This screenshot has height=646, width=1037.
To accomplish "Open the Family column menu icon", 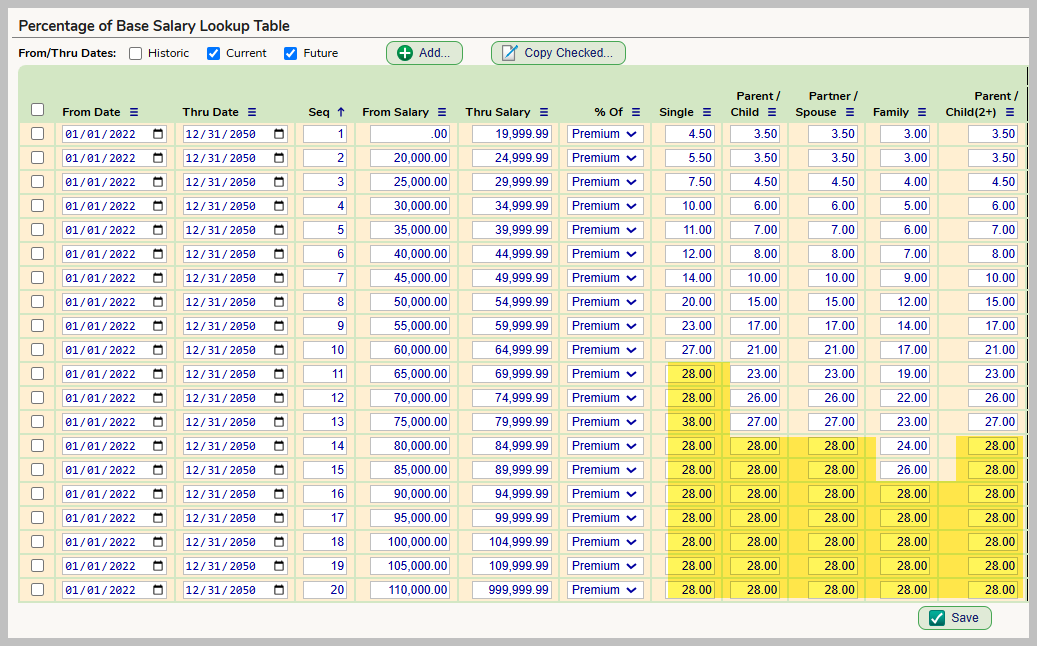I will 922,112.
